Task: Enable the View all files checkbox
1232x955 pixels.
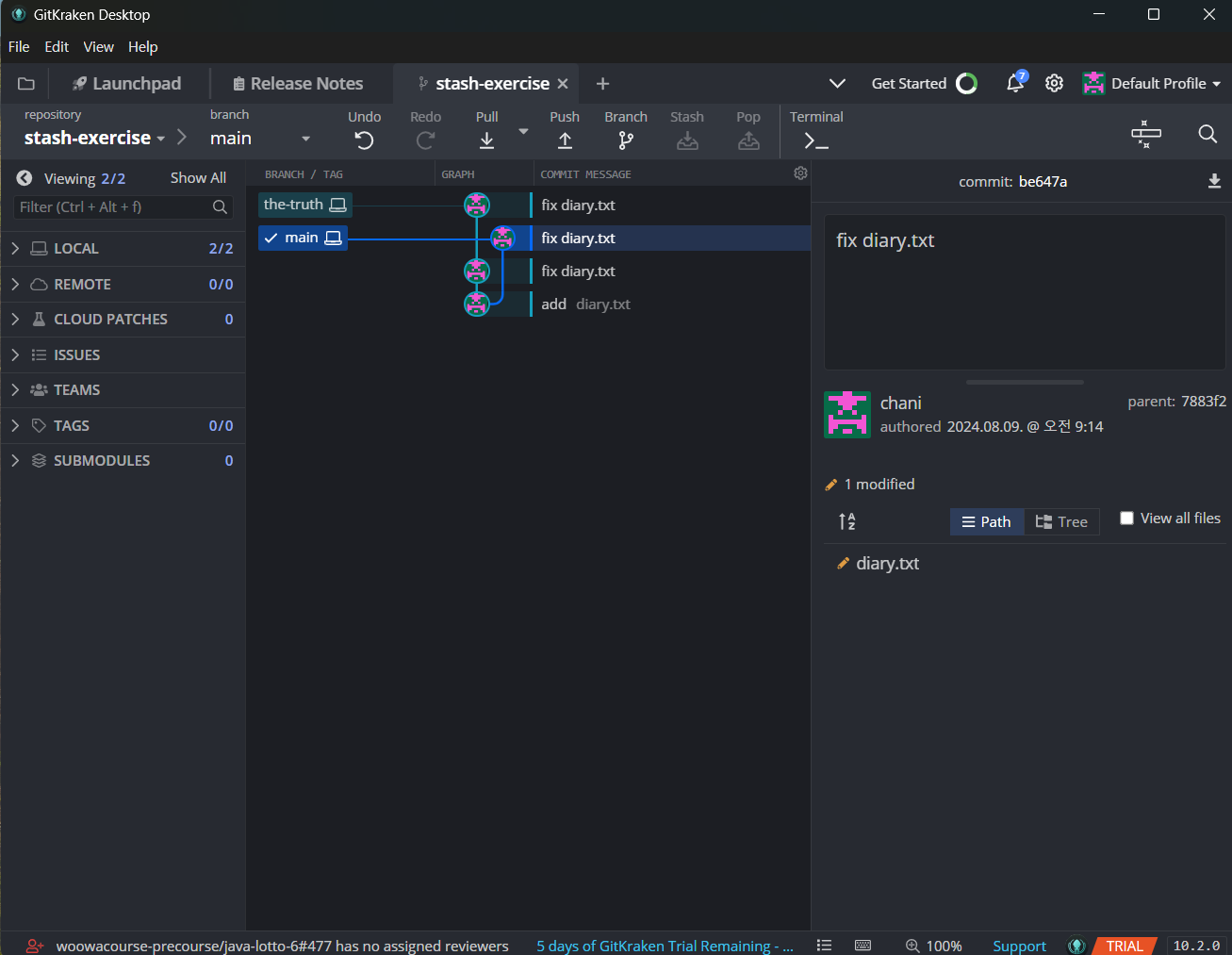Action: 1126,518
